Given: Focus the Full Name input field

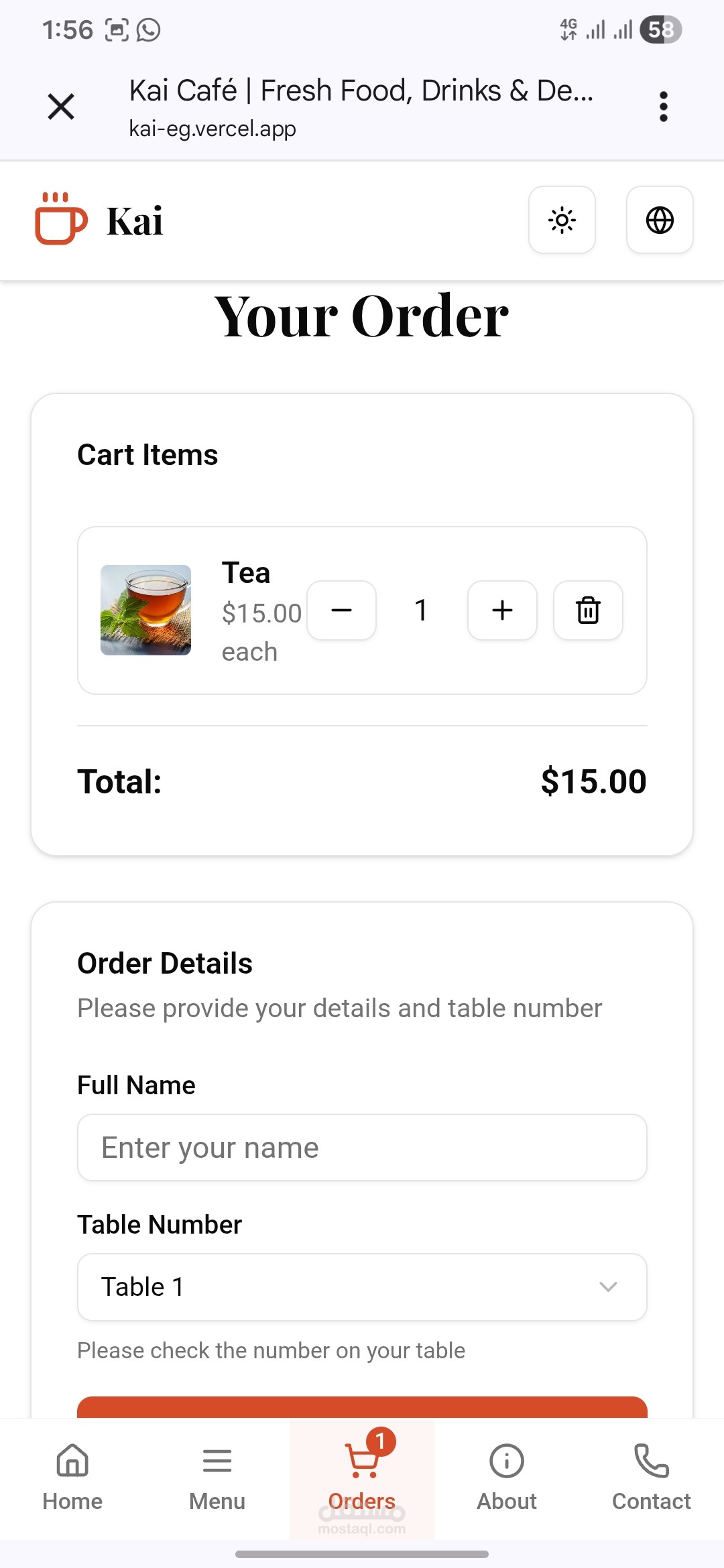Looking at the screenshot, I should [x=362, y=1148].
